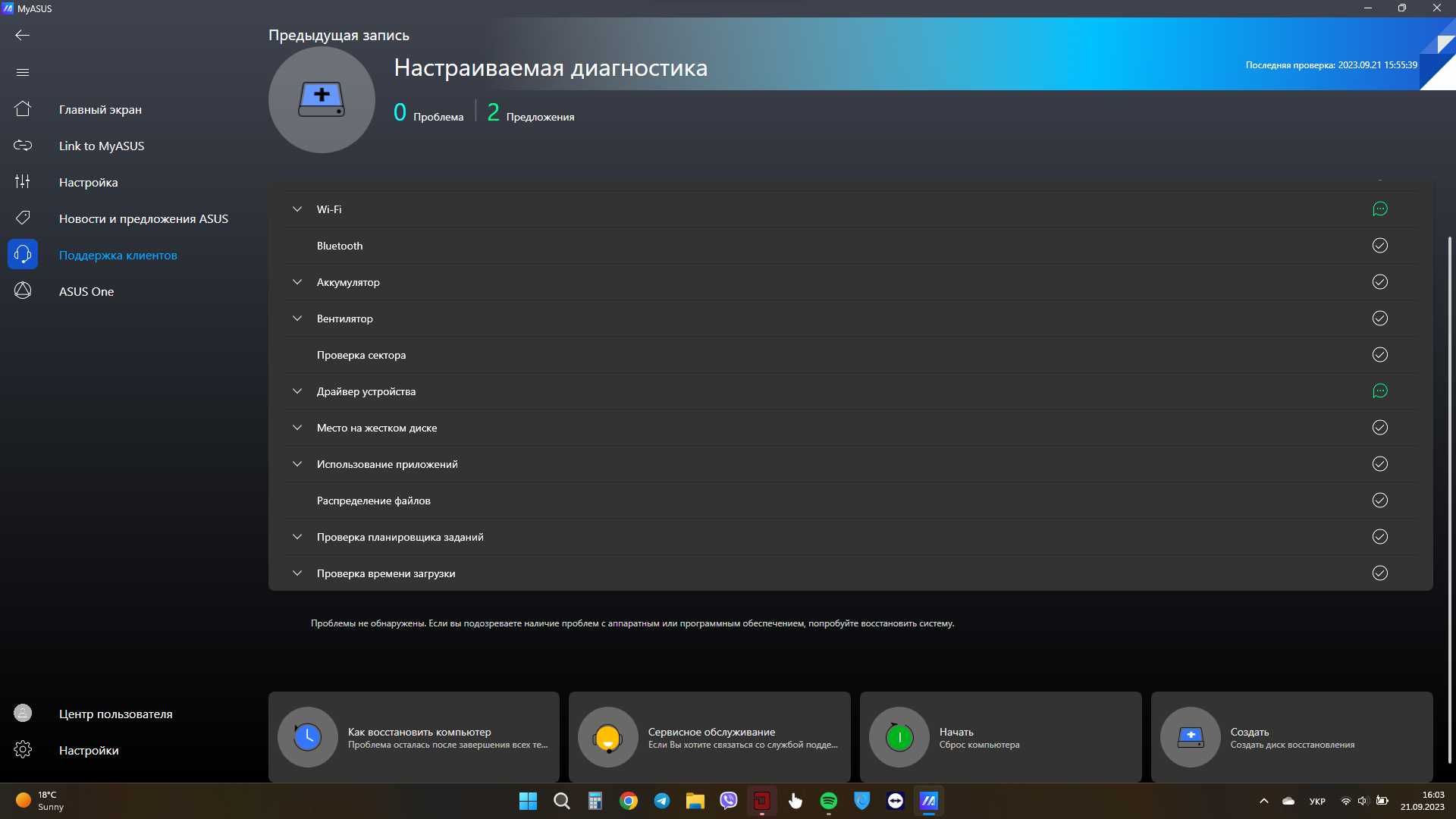
Task: Click the Вентилятор checkmark status icon
Action: click(x=1380, y=318)
